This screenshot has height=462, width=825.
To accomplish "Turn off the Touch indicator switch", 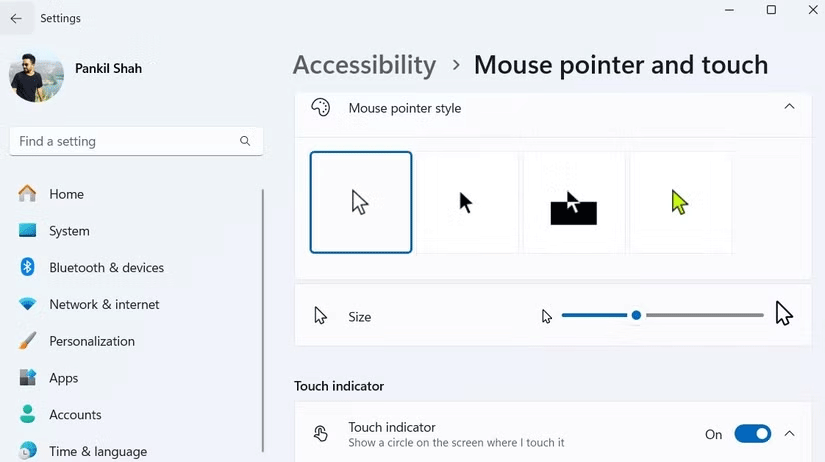I will click(752, 434).
